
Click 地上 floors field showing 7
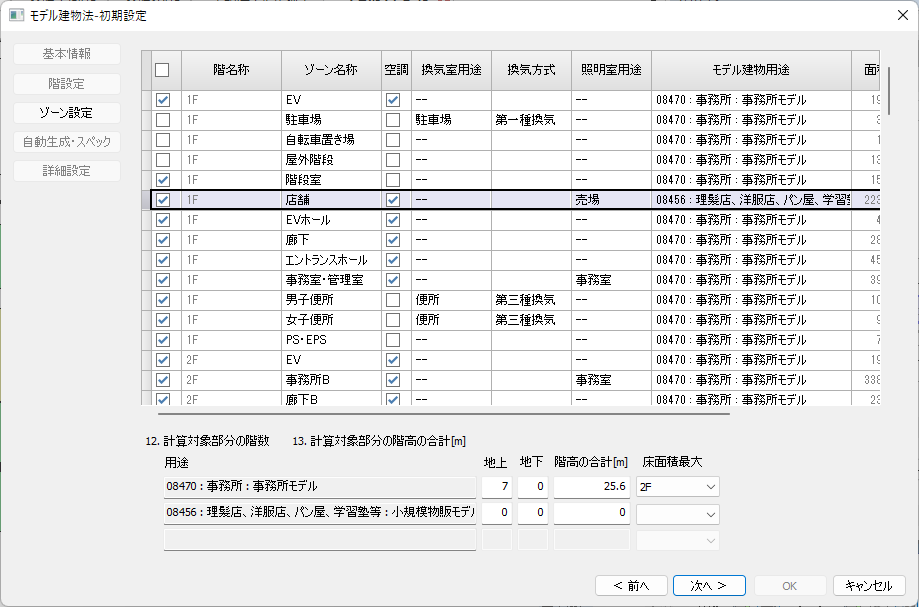[x=496, y=486]
